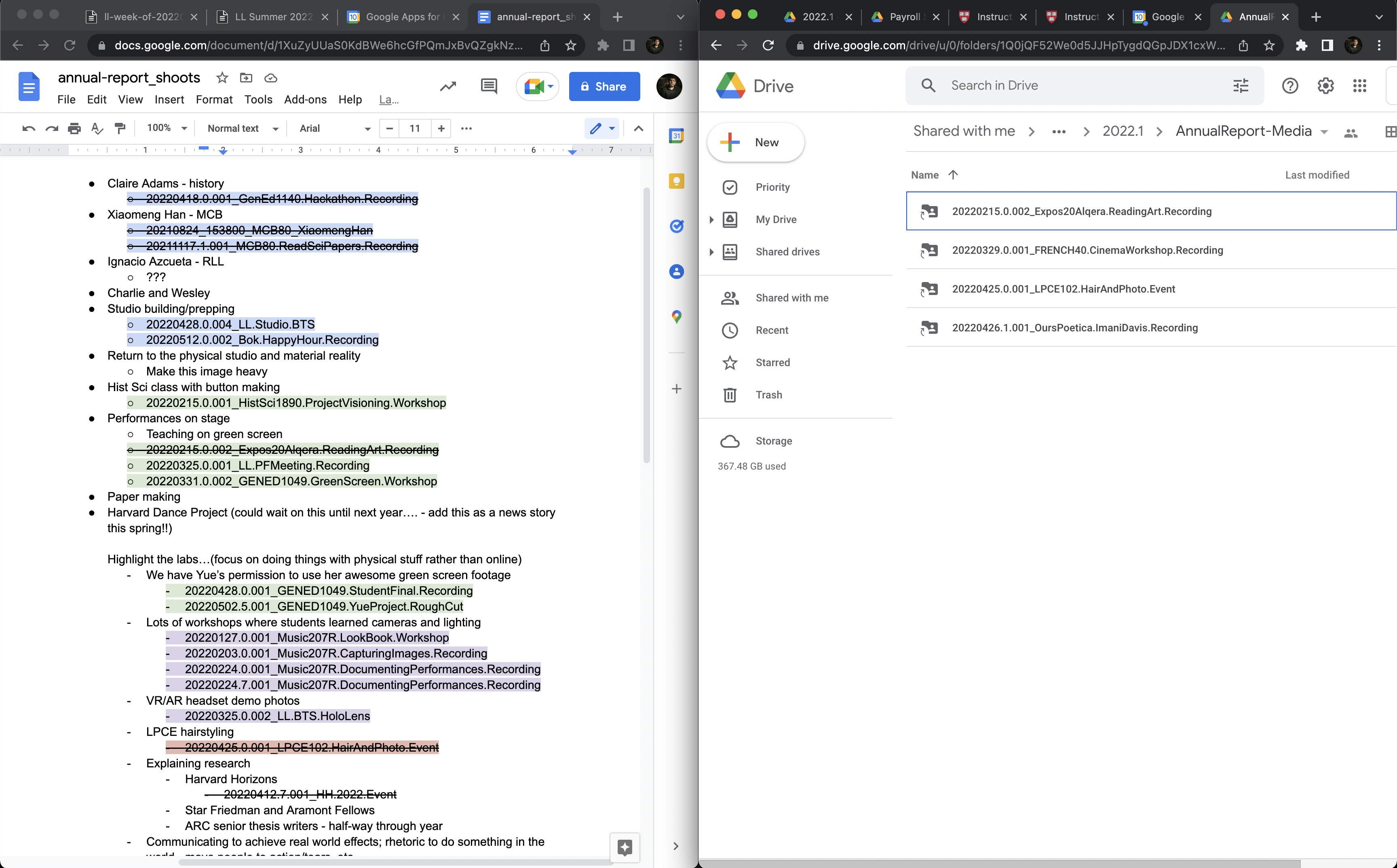The height and width of the screenshot is (868, 1397).
Task: Switch to LL Summer 2022 tab
Action: pyautogui.click(x=273, y=17)
